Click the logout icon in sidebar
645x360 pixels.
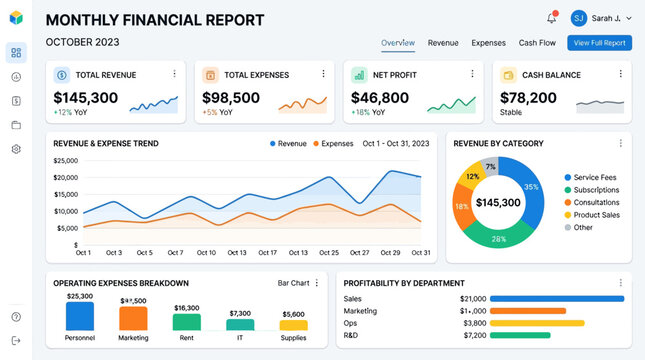tap(16, 341)
